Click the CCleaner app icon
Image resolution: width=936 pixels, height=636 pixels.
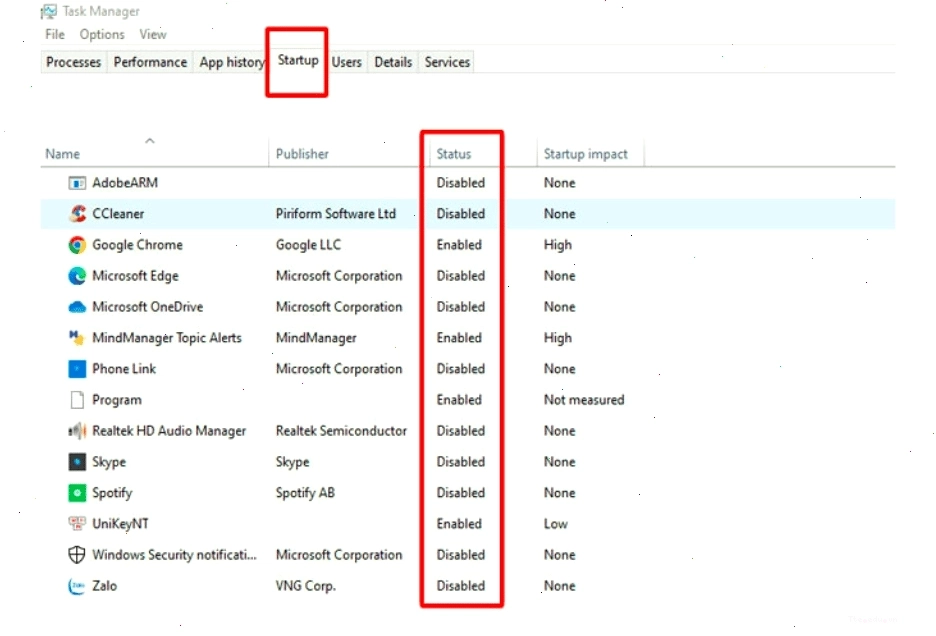[x=77, y=214]
